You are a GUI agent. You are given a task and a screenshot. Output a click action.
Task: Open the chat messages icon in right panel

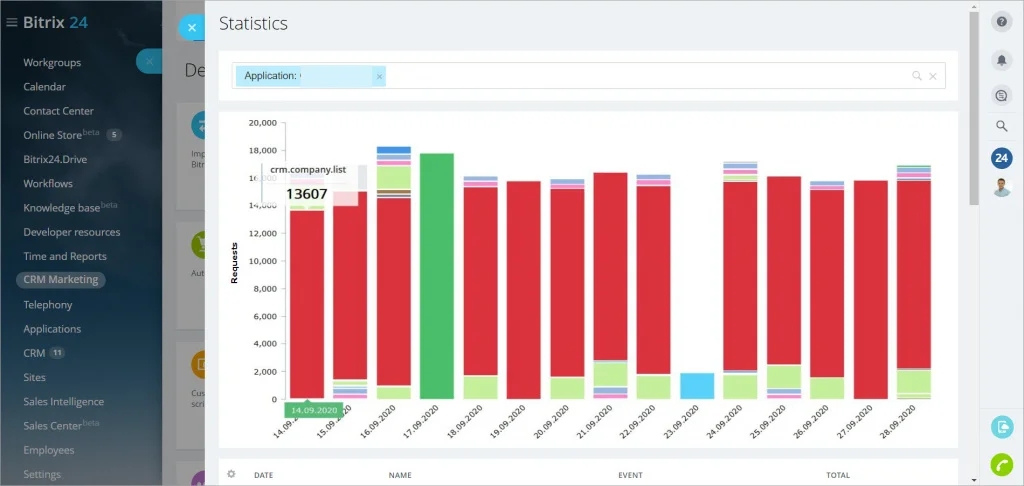(x=1001, y=95)
